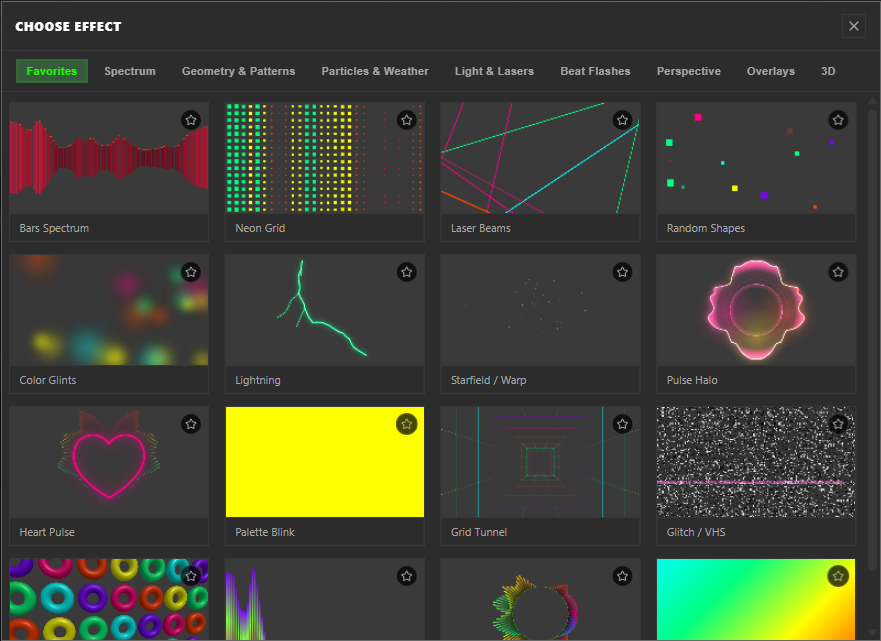This screenshot has height=641, width=881.
Task: Select the Grid Tunnel thumbnail
Action: [541, 462]
